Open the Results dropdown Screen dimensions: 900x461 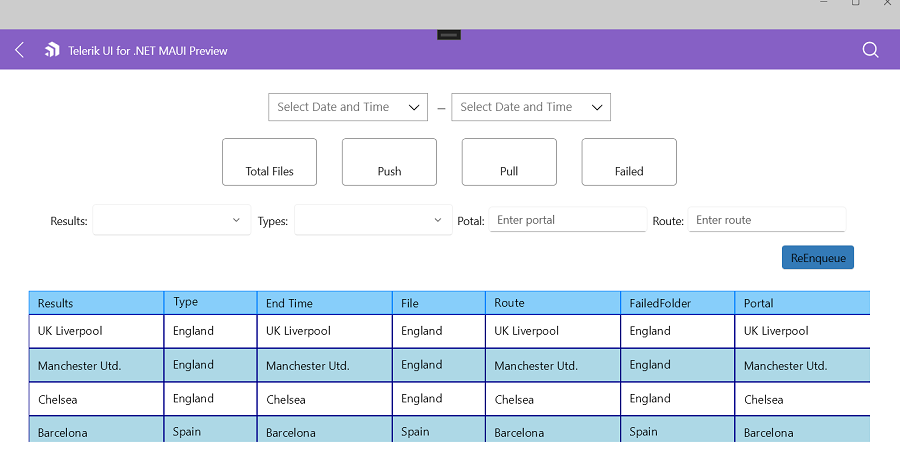tap(171, 220)
